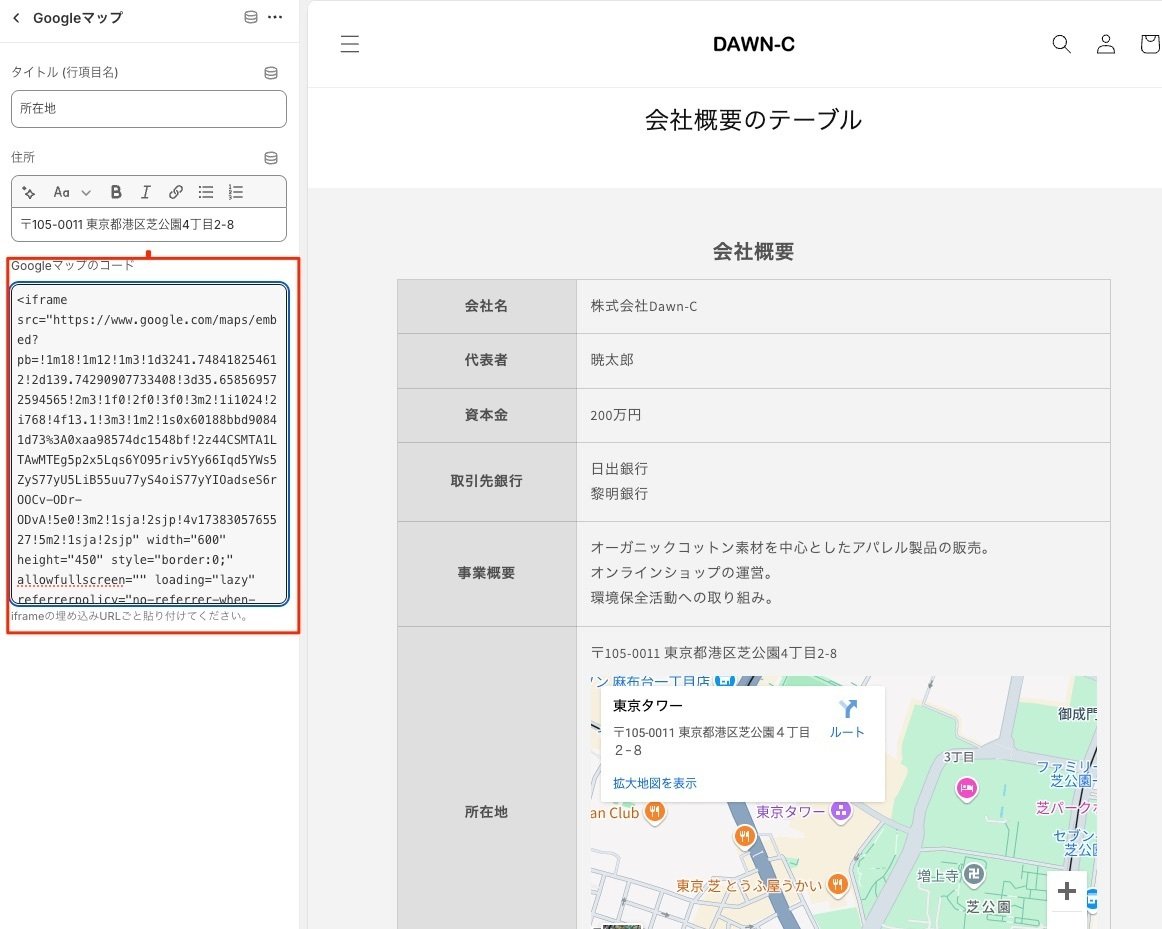Toggle bold formatting in 住所 editor
Viewport: 1162px width, 929px height.
point(116,193)
